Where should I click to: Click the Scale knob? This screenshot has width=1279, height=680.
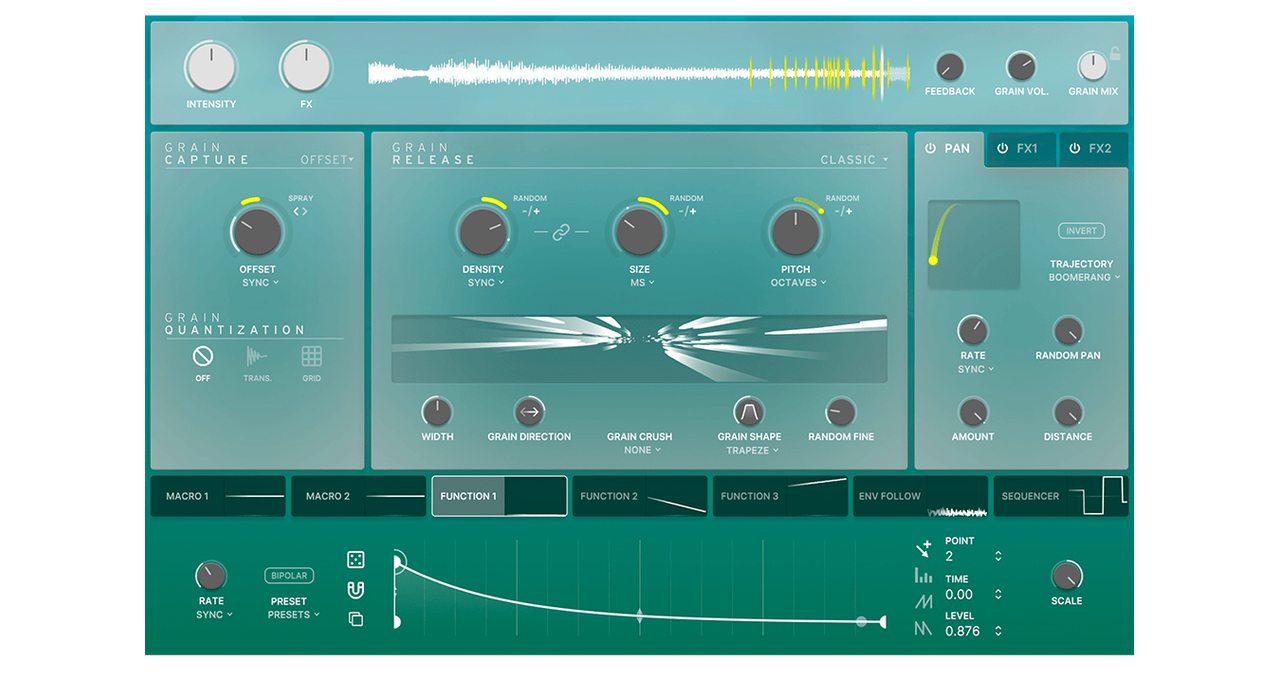[x=1067, y=576]
